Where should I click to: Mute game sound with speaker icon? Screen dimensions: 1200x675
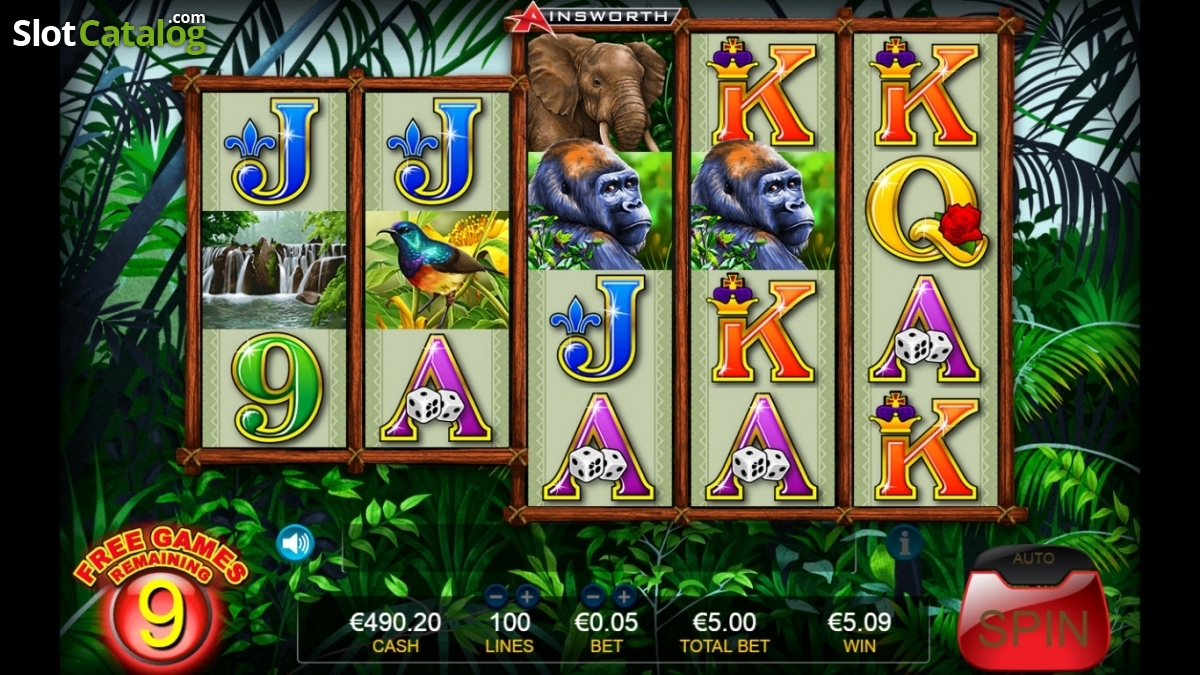(295, 543)
